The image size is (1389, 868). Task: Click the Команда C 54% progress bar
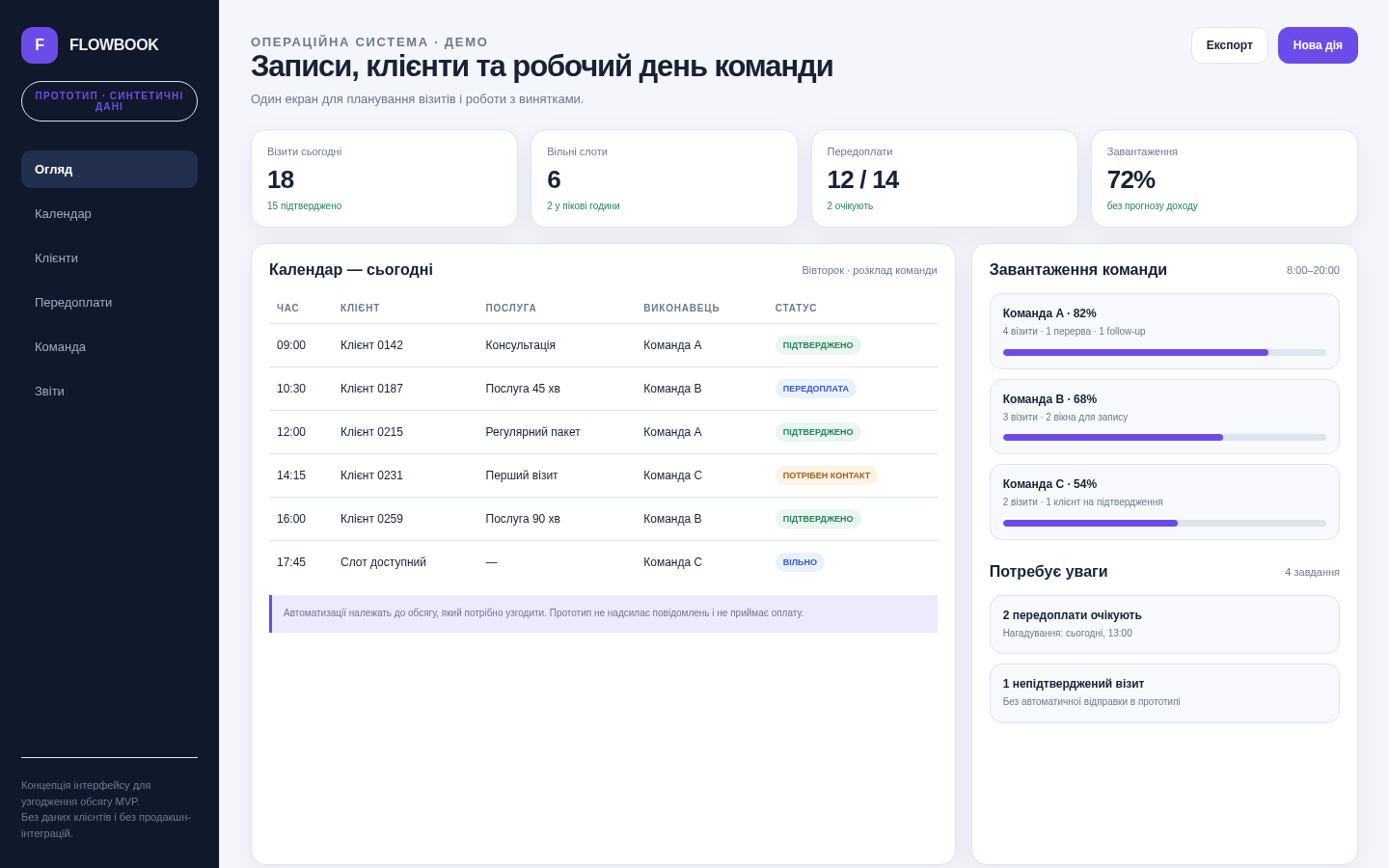[x=1164, y=523]
